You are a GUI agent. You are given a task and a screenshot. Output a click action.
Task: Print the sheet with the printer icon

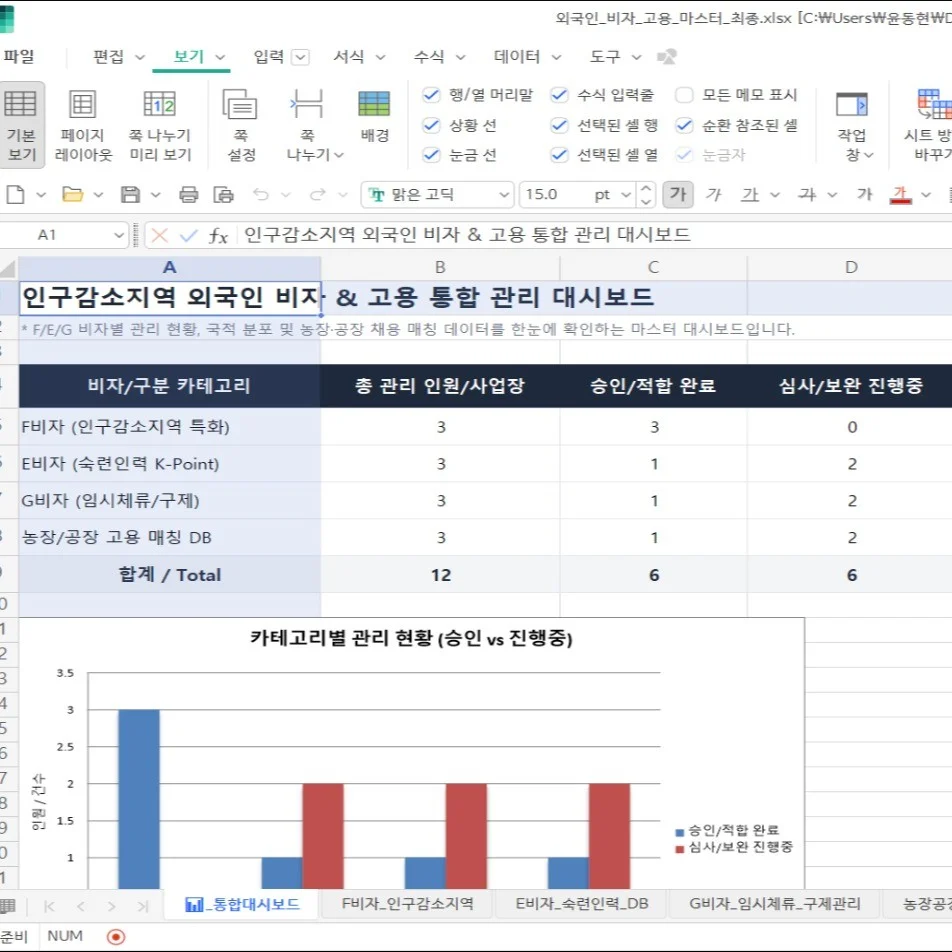[188, 195]
